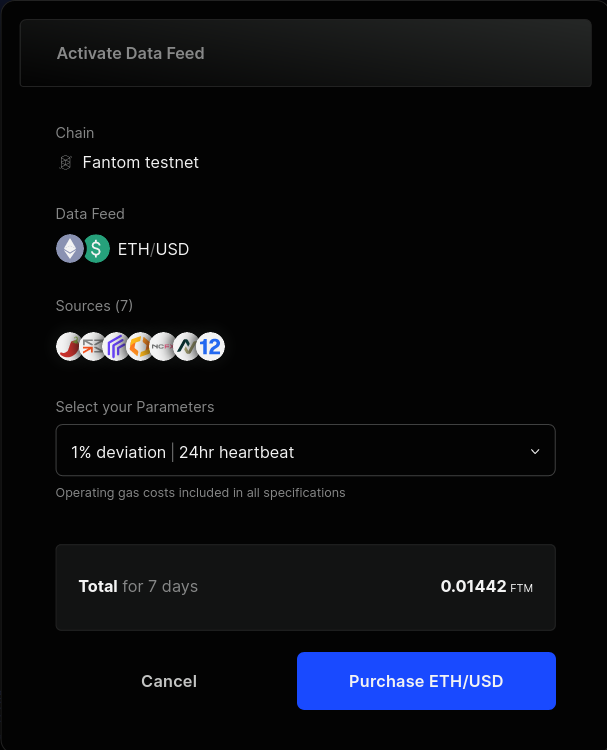607x750 pixels.
Task: Click the orange hexagon brackets source icon
Action: point(140,347)
